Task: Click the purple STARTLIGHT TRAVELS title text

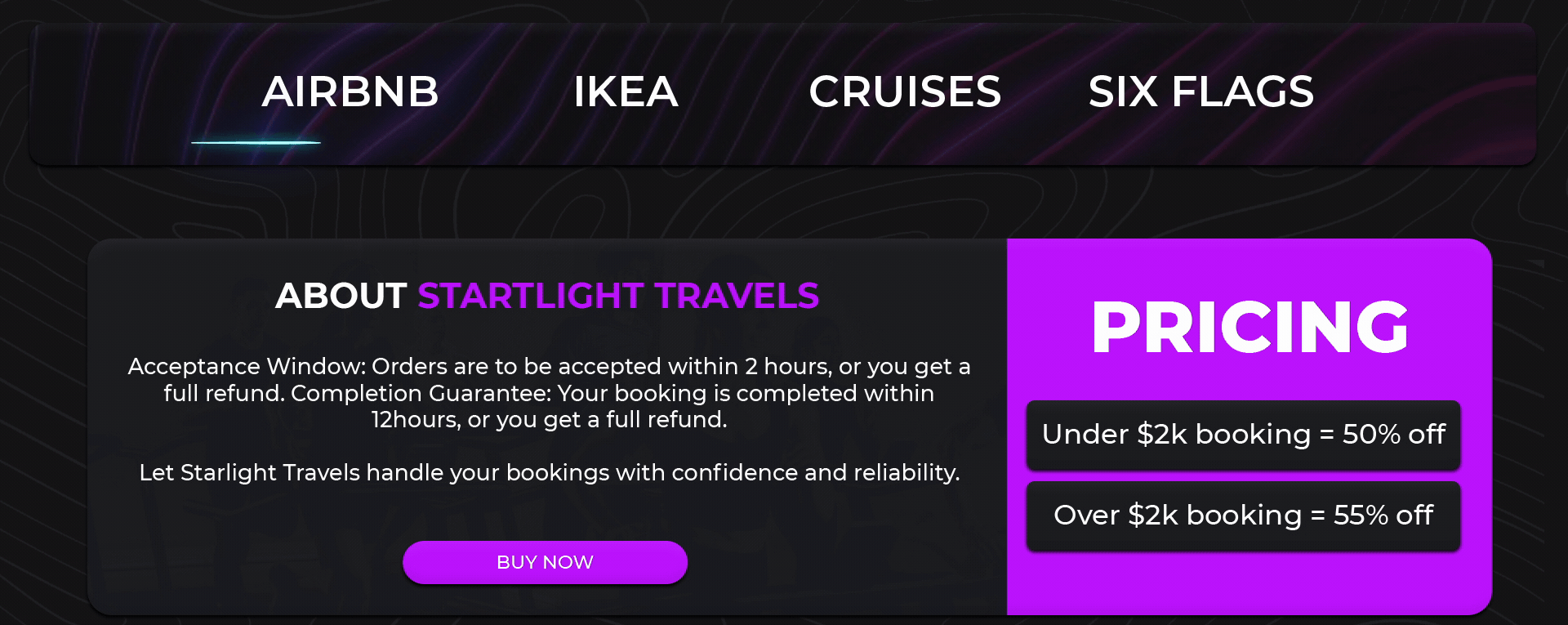Action: 618,296
